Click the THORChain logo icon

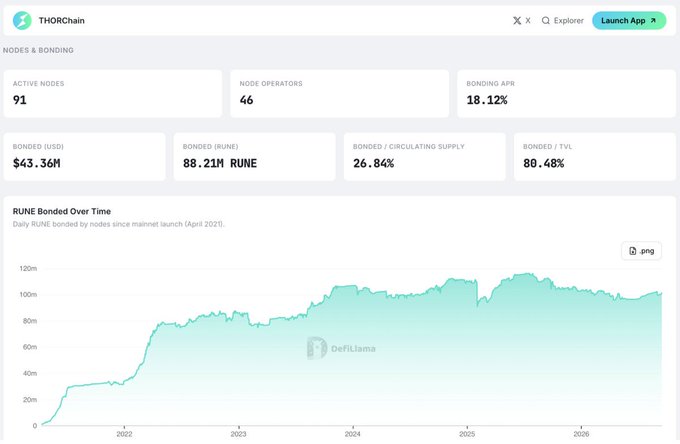(22, 20)
